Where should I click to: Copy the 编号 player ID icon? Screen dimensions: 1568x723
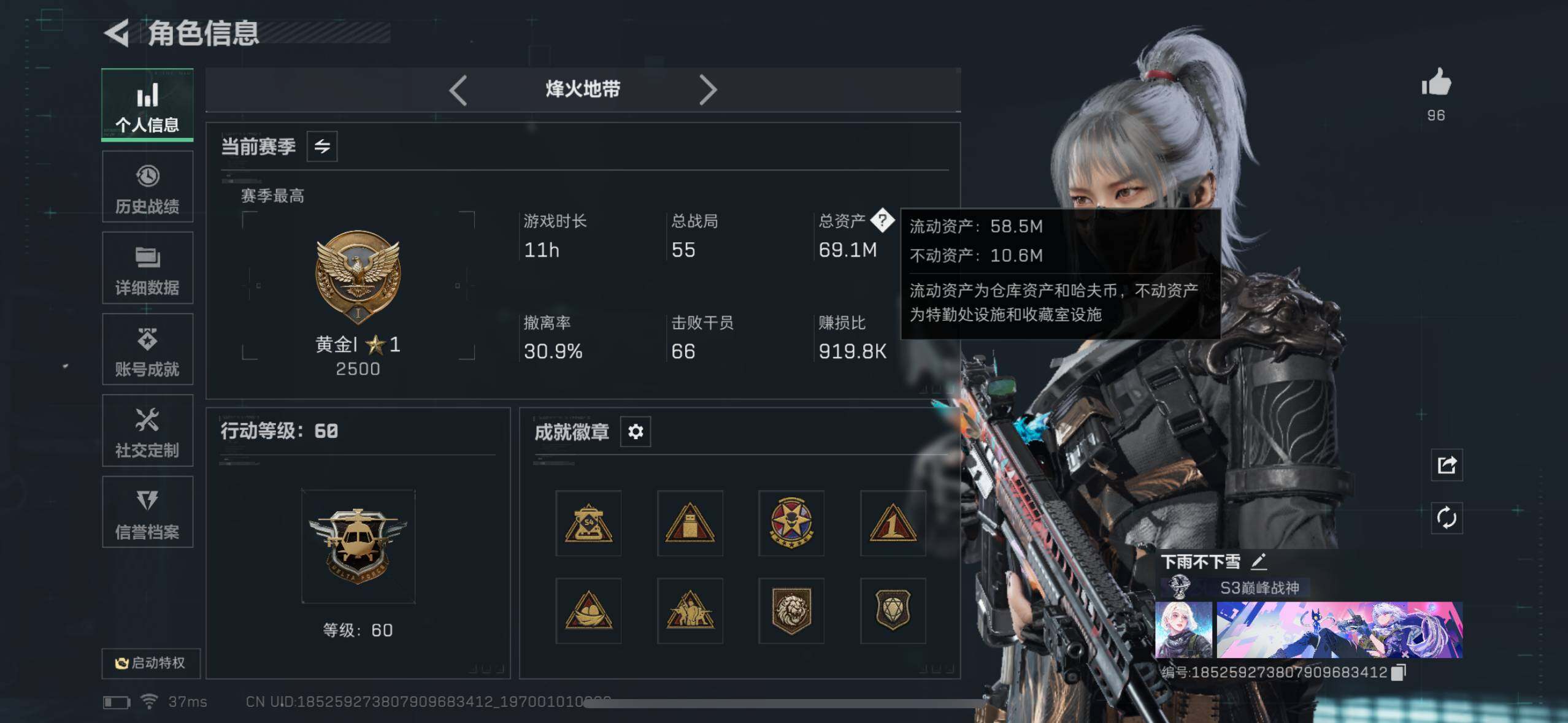coord(1399,672)
